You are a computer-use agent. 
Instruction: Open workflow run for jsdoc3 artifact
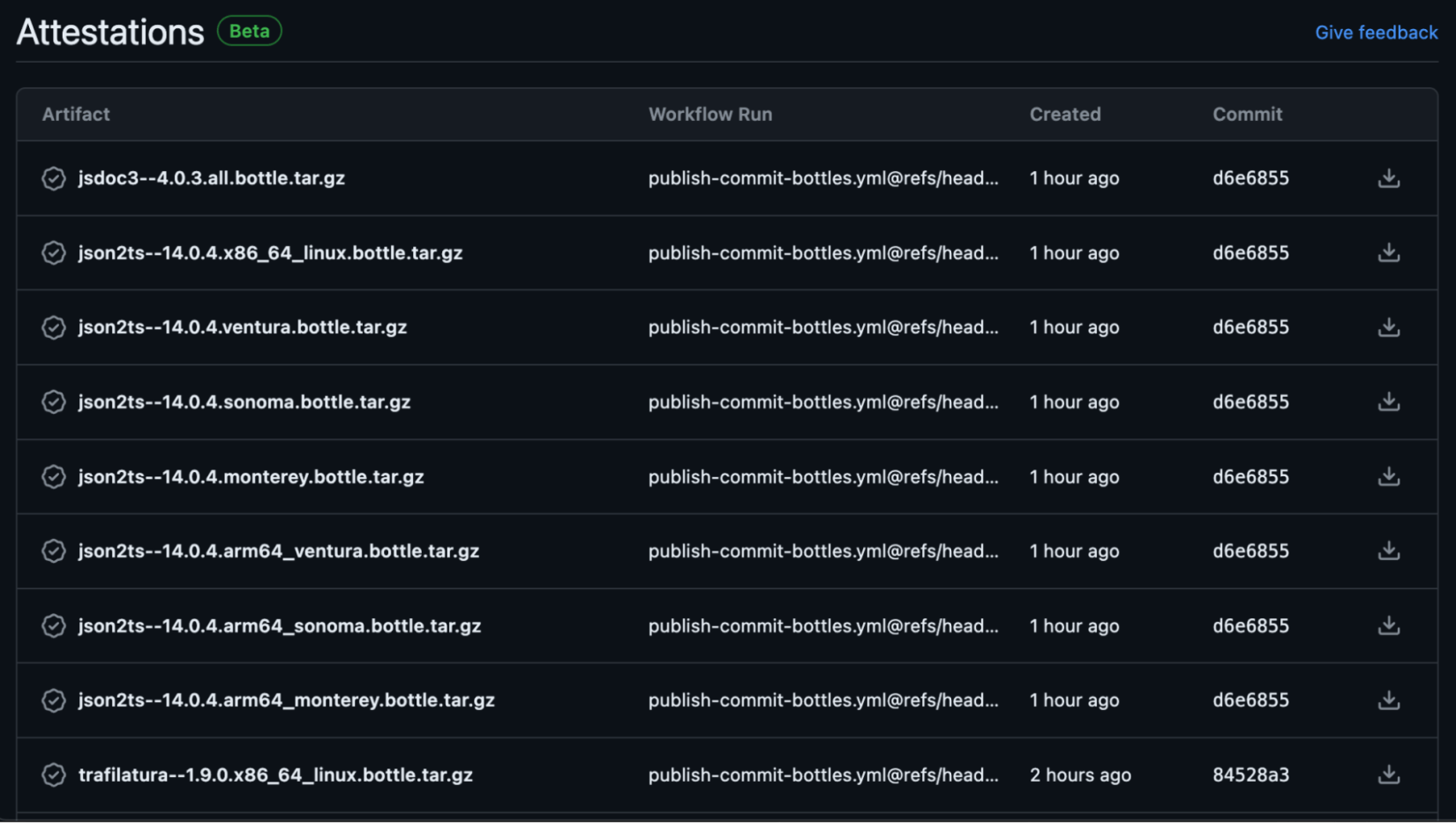tap(823, 178)
